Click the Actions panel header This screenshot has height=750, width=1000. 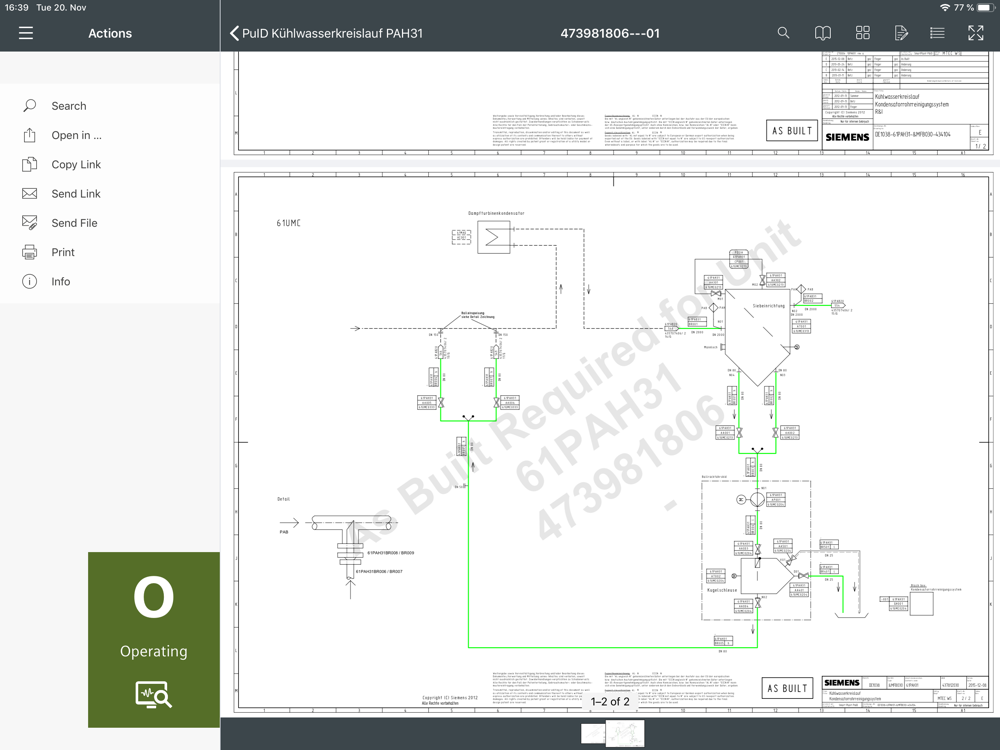(x=110, y=33)
